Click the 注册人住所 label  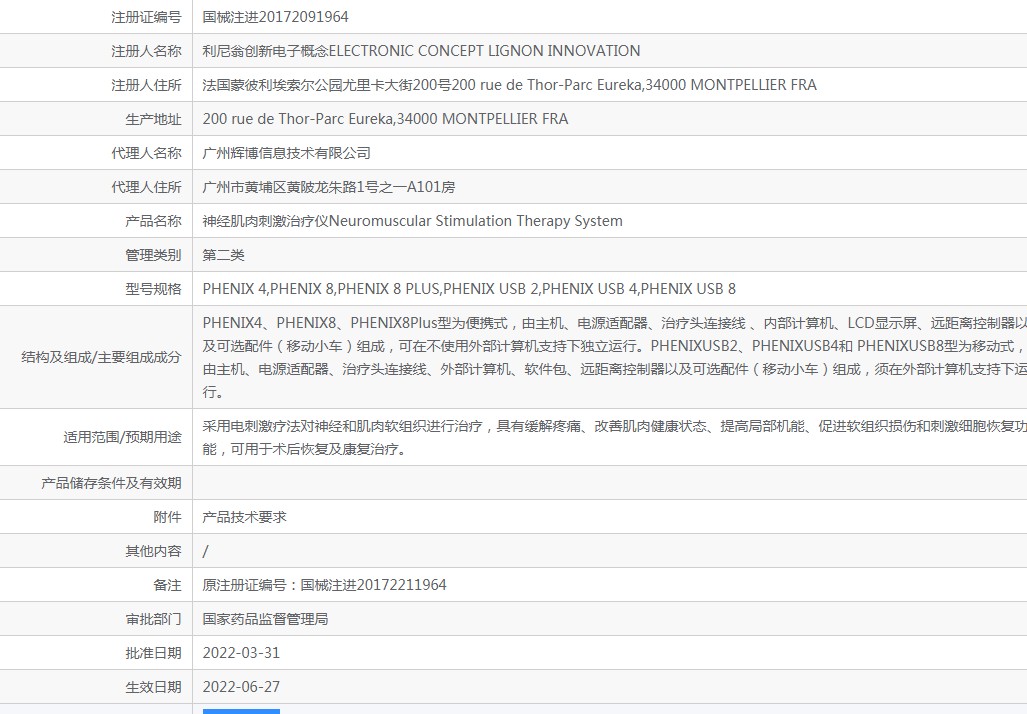point(146,85)
